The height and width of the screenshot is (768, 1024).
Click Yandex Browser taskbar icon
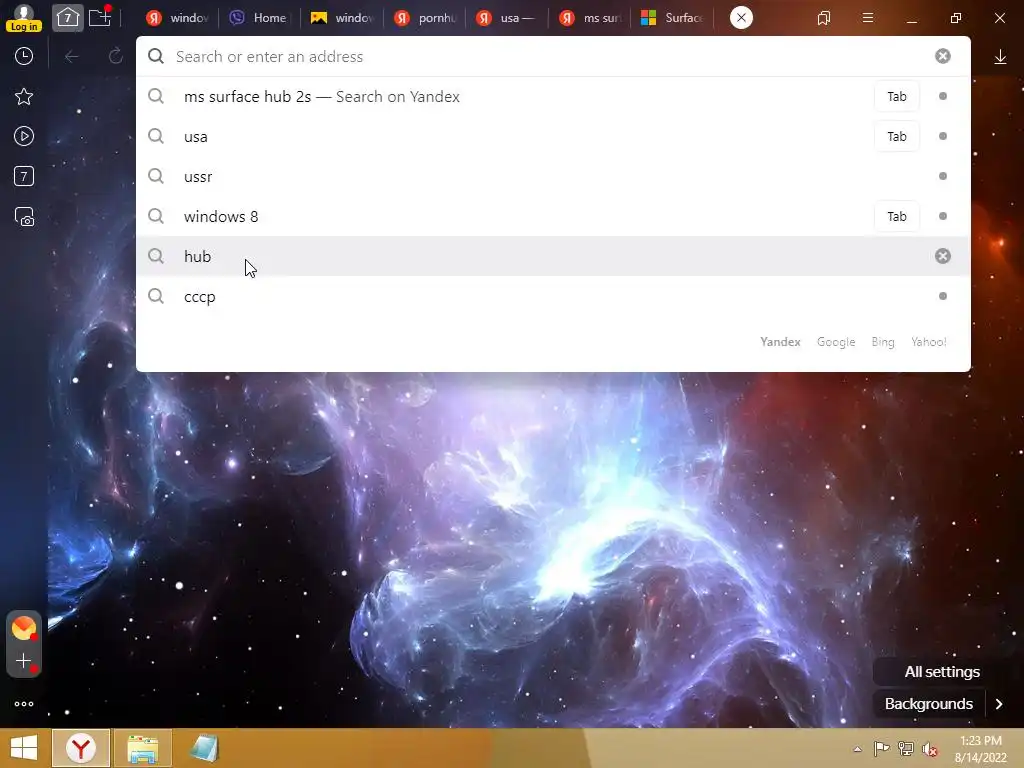click(x=80, y=748)
